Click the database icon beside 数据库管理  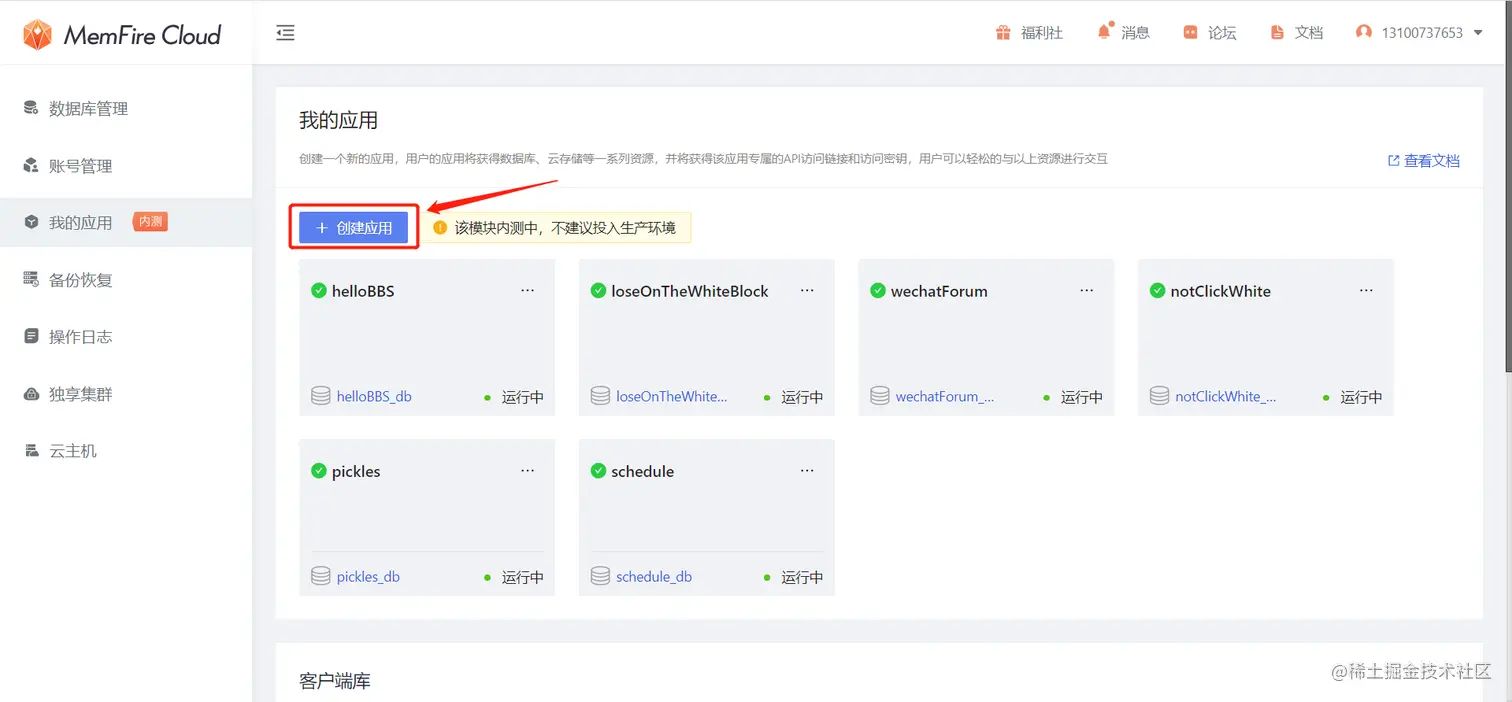pos(31,108)
